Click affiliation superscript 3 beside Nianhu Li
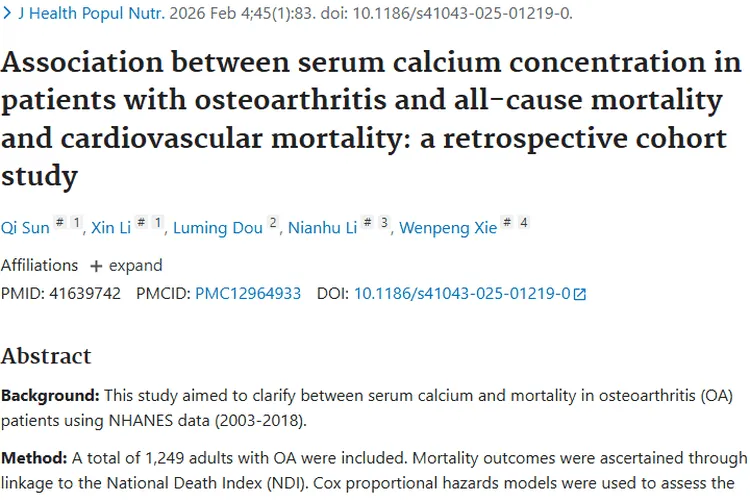The image size is (750, 500). click(383, 223)
